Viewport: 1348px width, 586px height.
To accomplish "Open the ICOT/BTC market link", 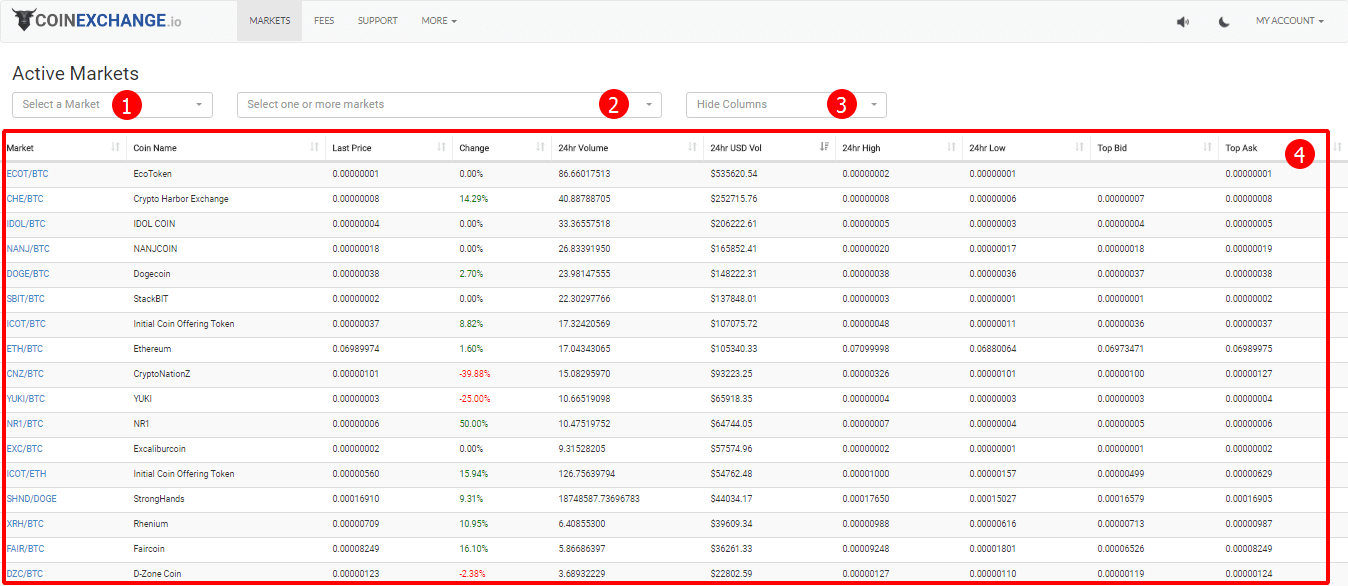I will pos(26,324).
